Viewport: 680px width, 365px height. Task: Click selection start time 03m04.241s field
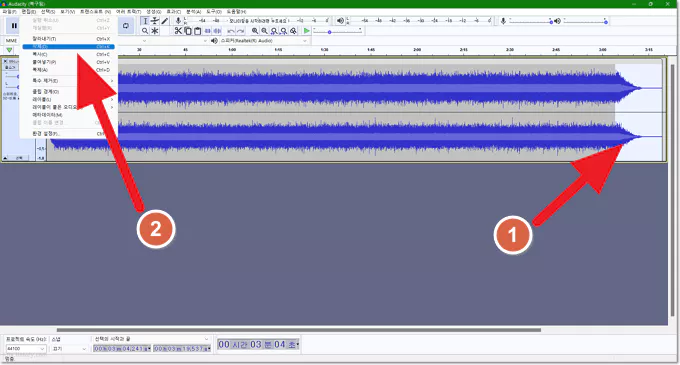click(122, 349)
